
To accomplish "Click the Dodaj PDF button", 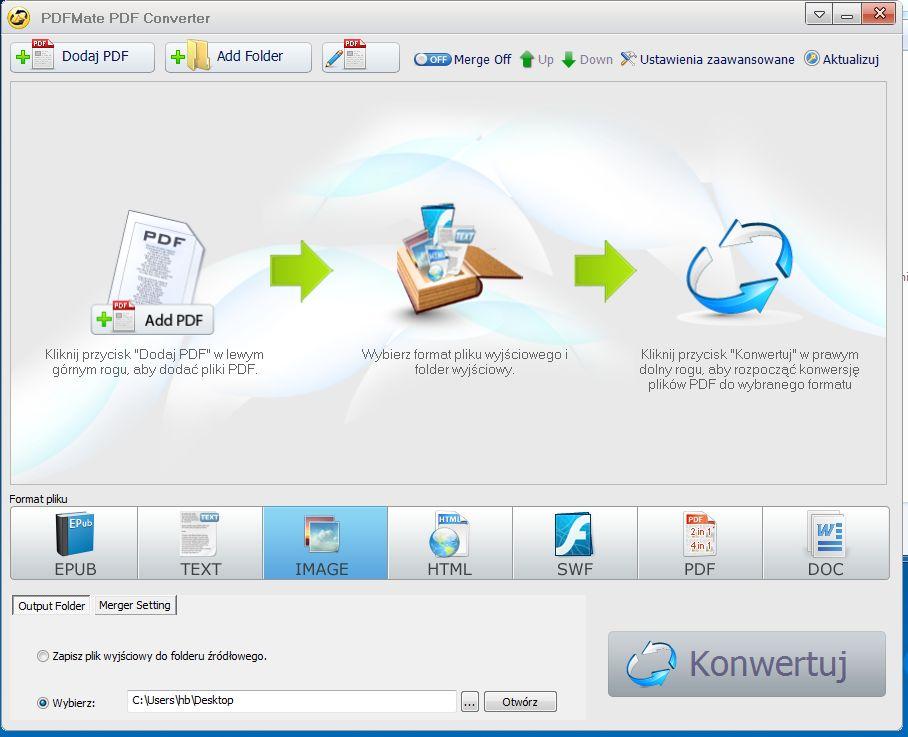I will [82, 57].
